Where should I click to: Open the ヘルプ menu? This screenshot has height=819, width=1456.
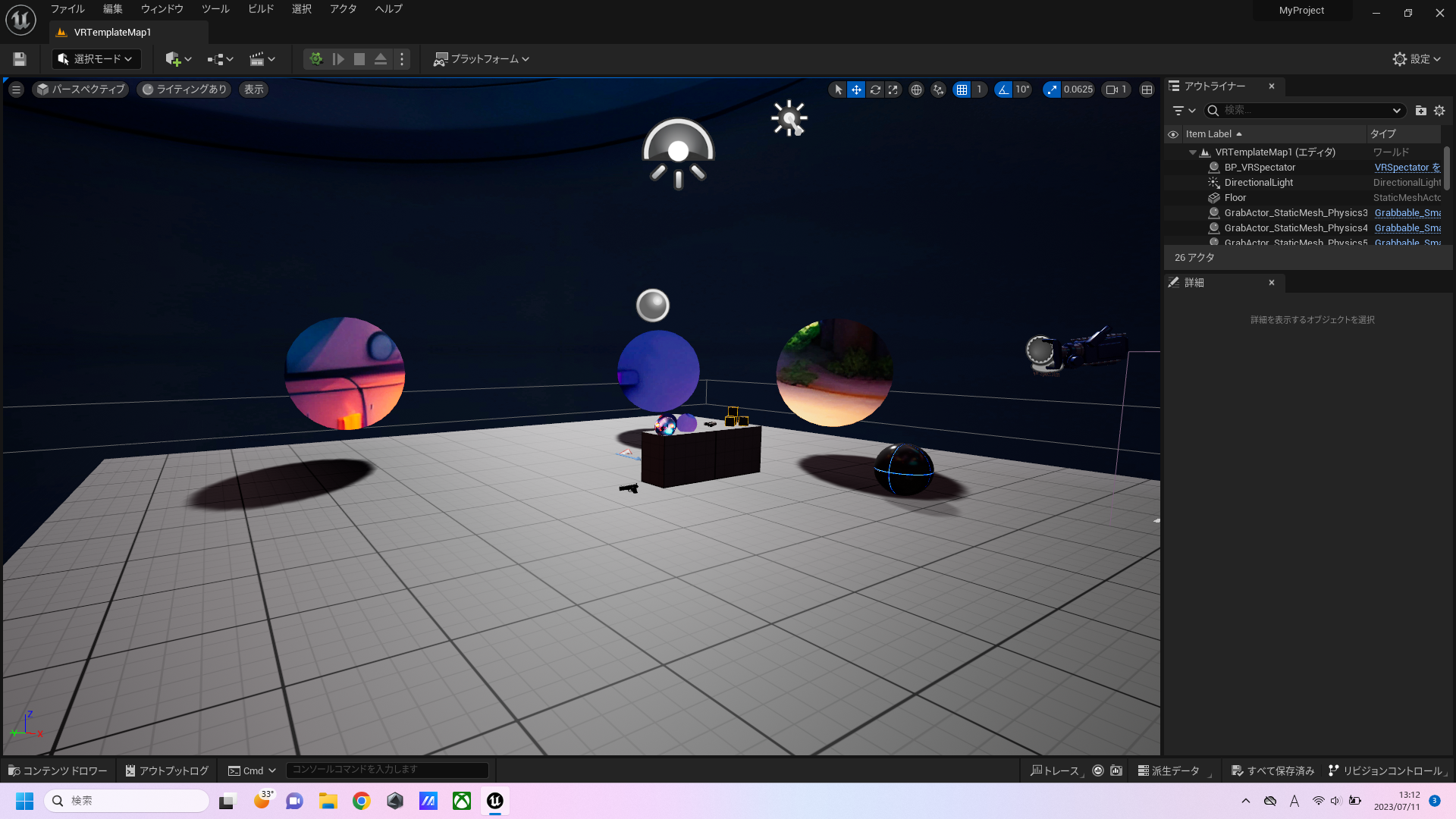click(x=388, y=9)
